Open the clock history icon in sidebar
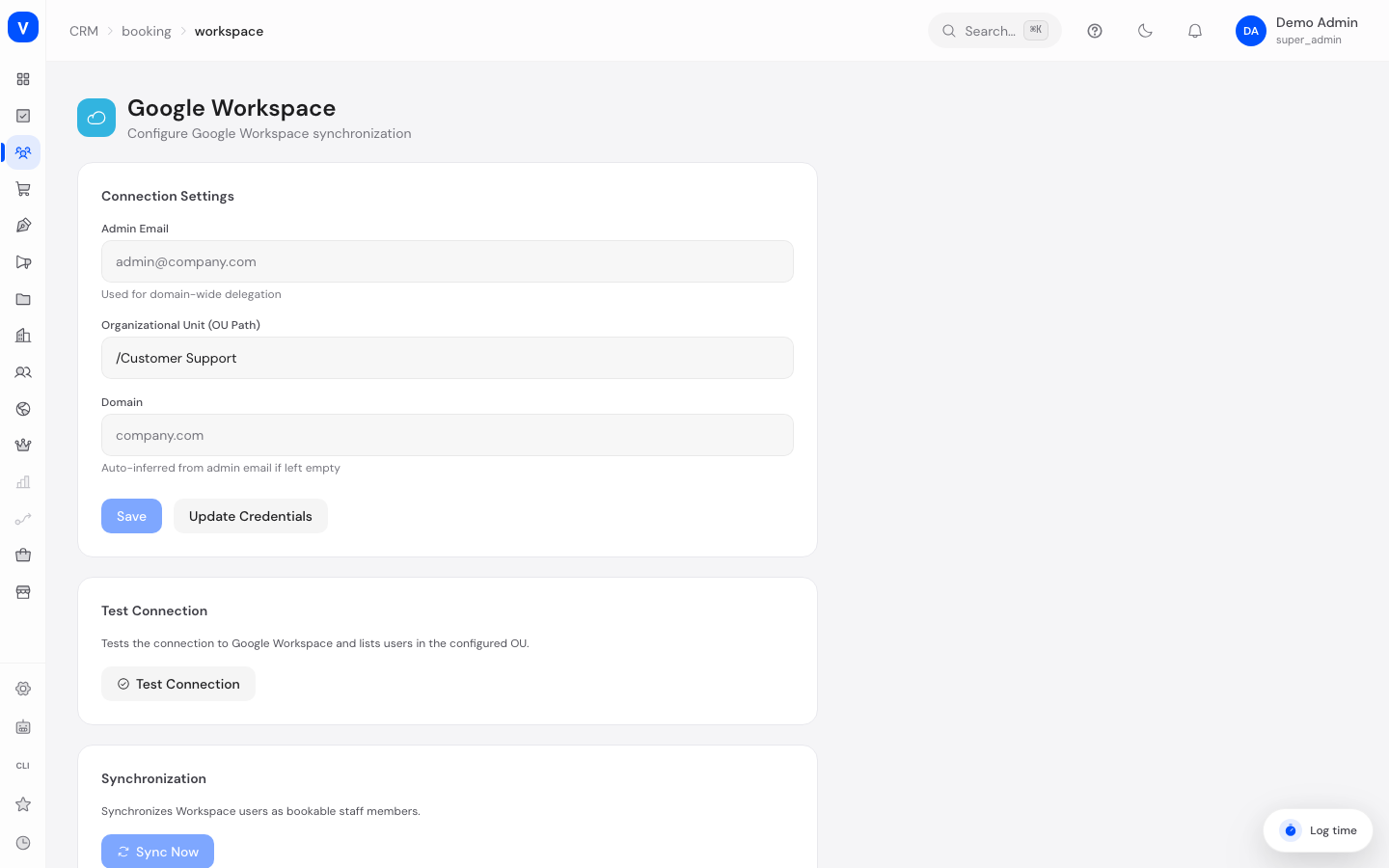 click(23, 843)
